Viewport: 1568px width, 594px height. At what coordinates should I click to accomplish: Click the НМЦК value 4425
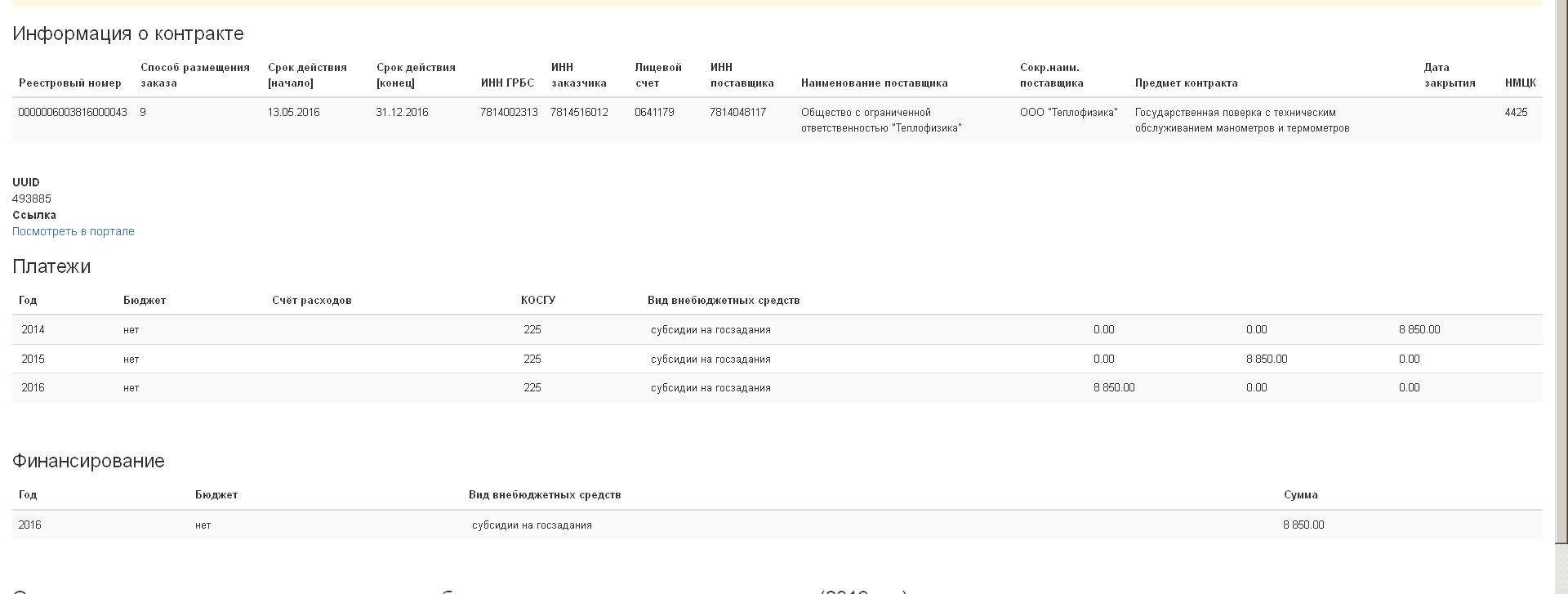(x=1516, y=113)
